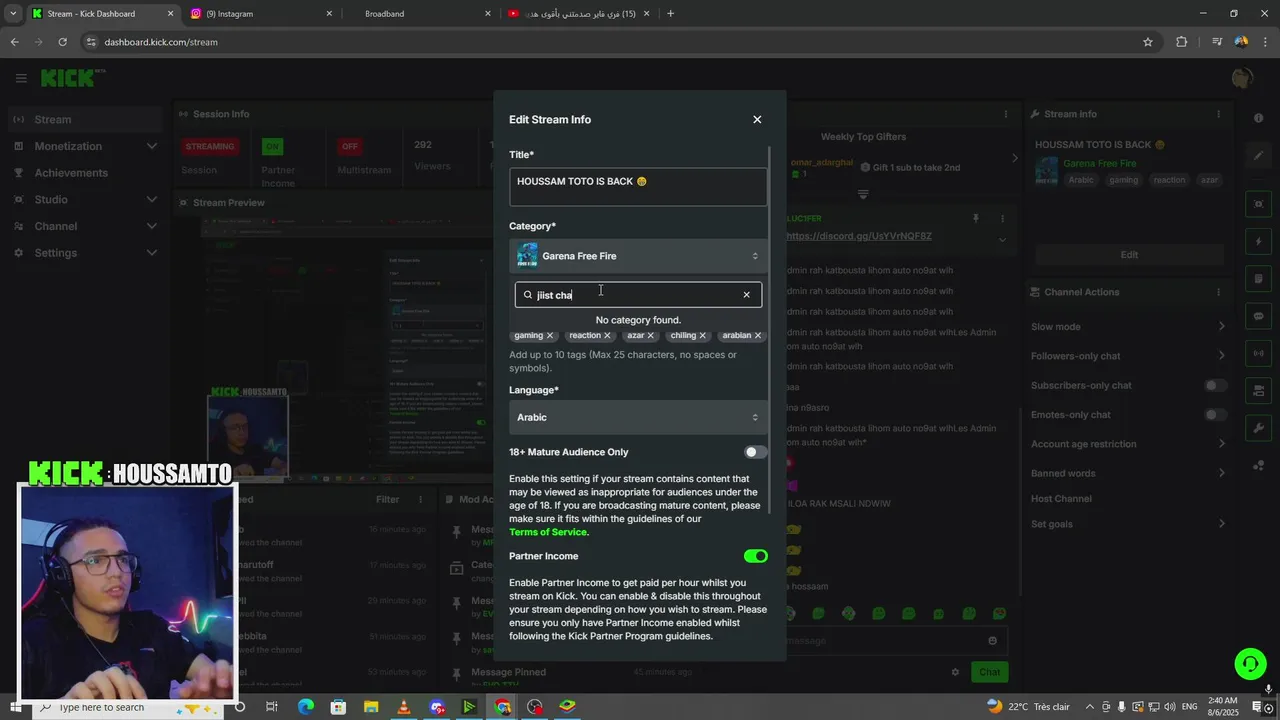Close the Edit Stream Info dialog
The height and width of the screenshot is (720, 1280).
tap(757, 119)
